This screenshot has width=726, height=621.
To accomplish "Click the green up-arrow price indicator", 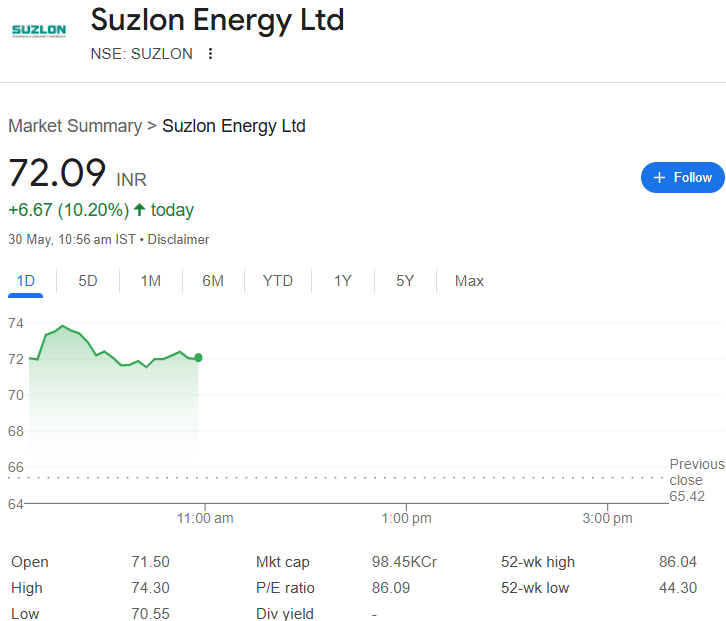I will tap(139, 210).
